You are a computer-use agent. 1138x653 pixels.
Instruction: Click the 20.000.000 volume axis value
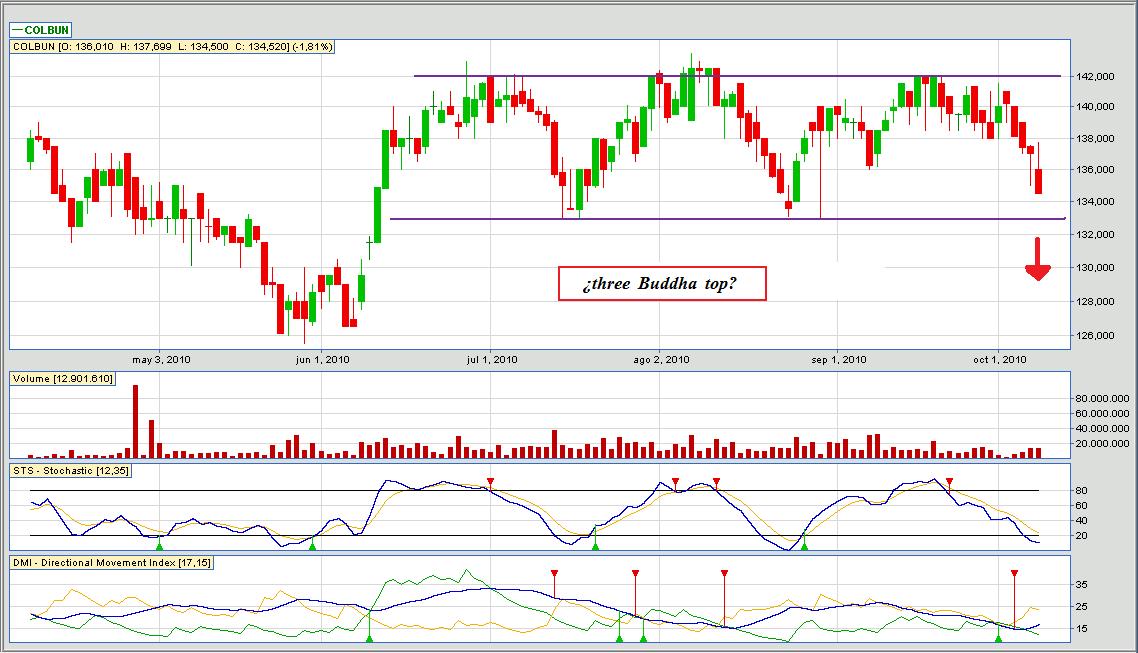pyautogui.click(x=1102, y=444)
